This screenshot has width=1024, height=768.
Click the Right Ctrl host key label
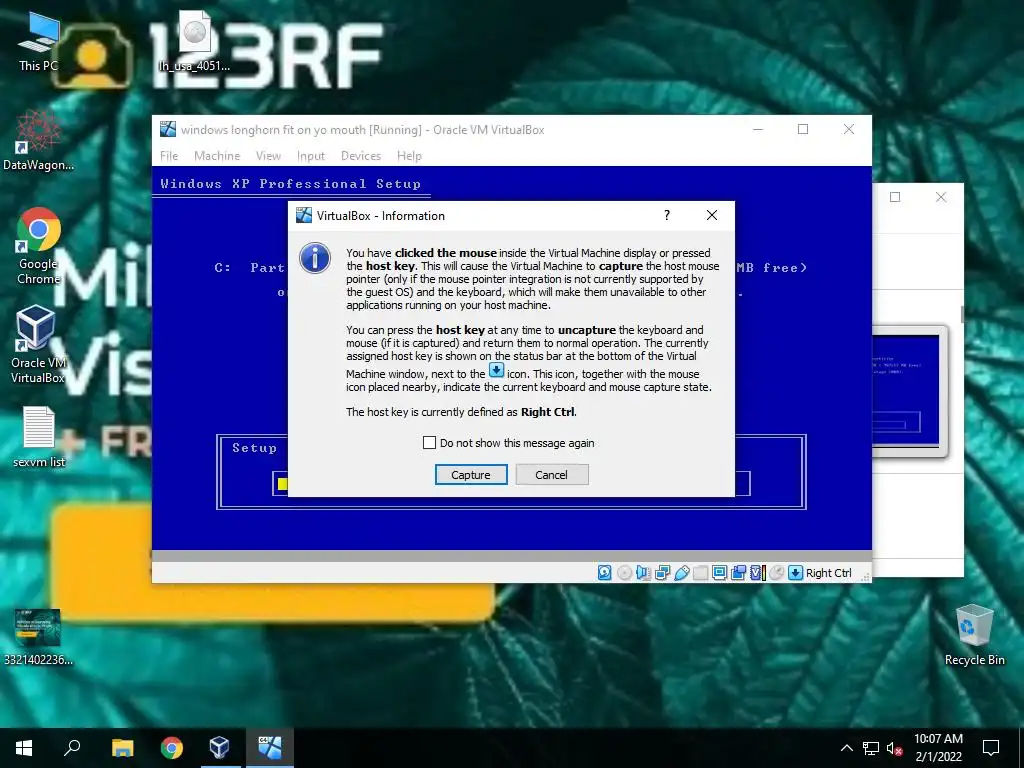pos(828,573)
